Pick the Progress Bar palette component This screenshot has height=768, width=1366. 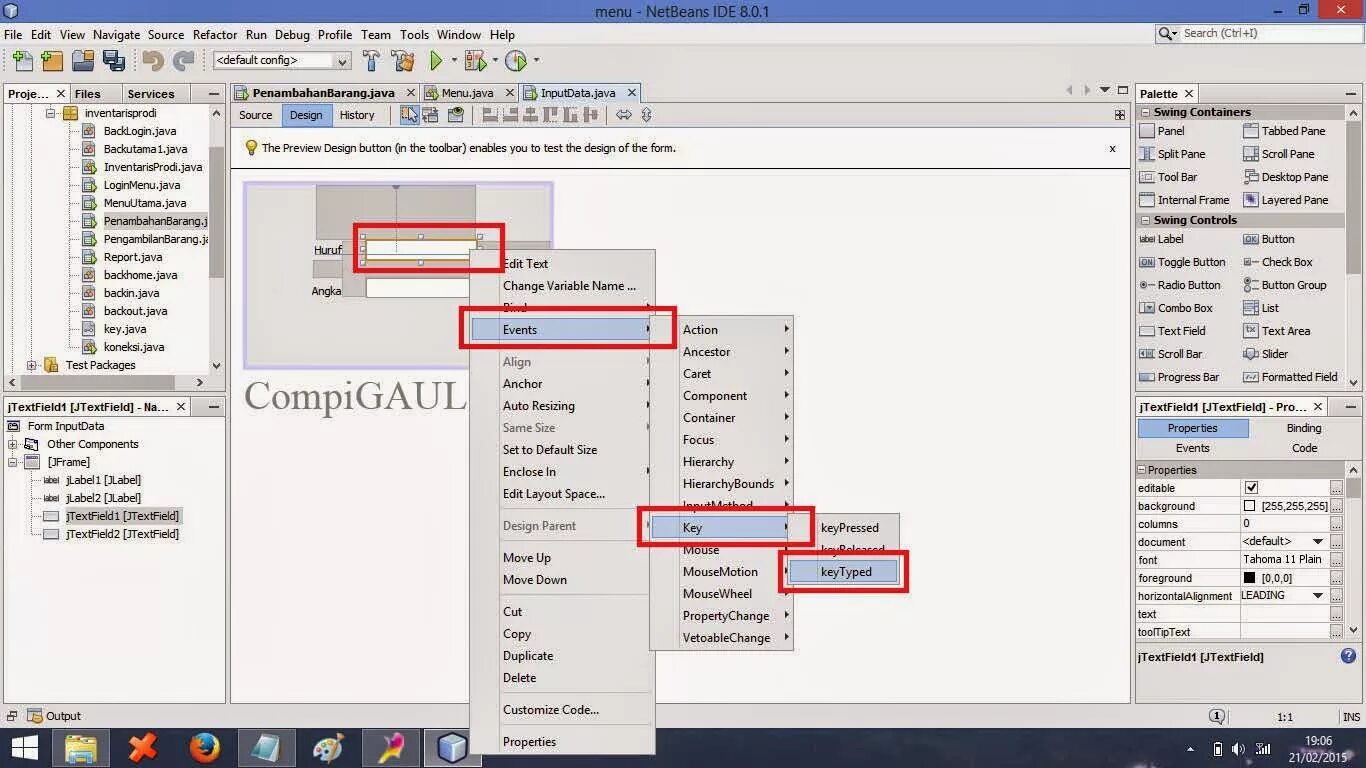point(1179,377)
